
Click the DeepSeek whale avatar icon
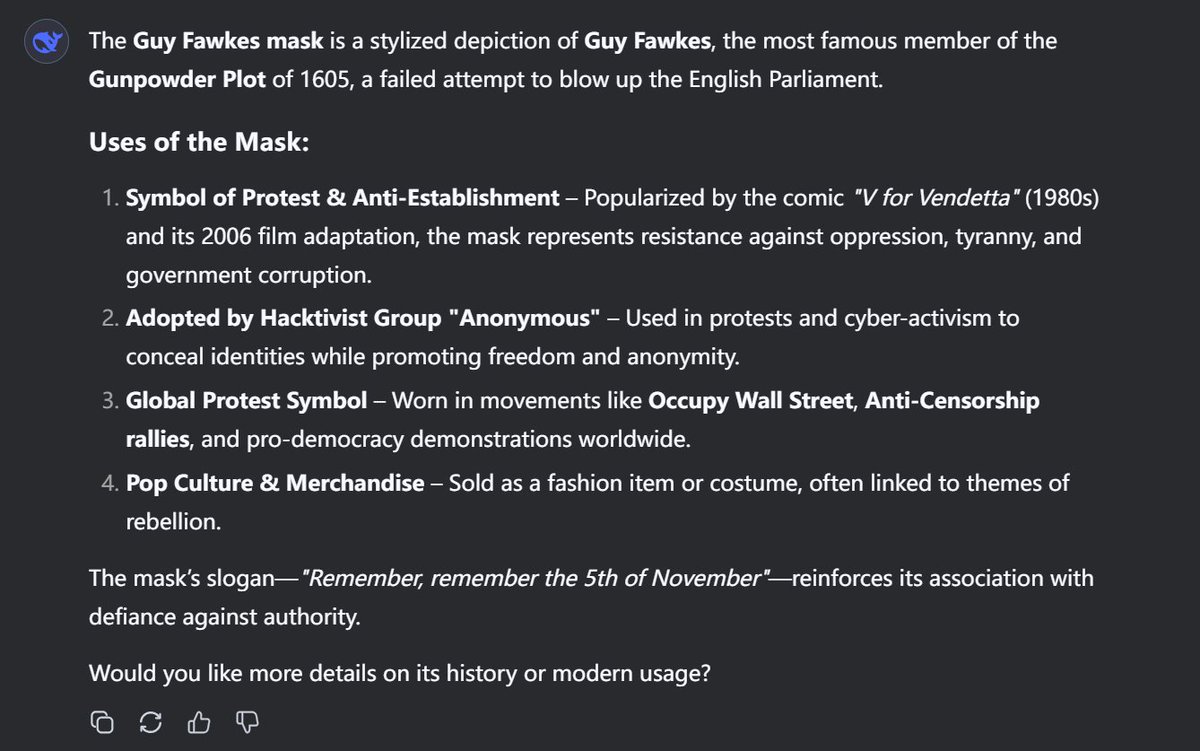click(44, 43)
